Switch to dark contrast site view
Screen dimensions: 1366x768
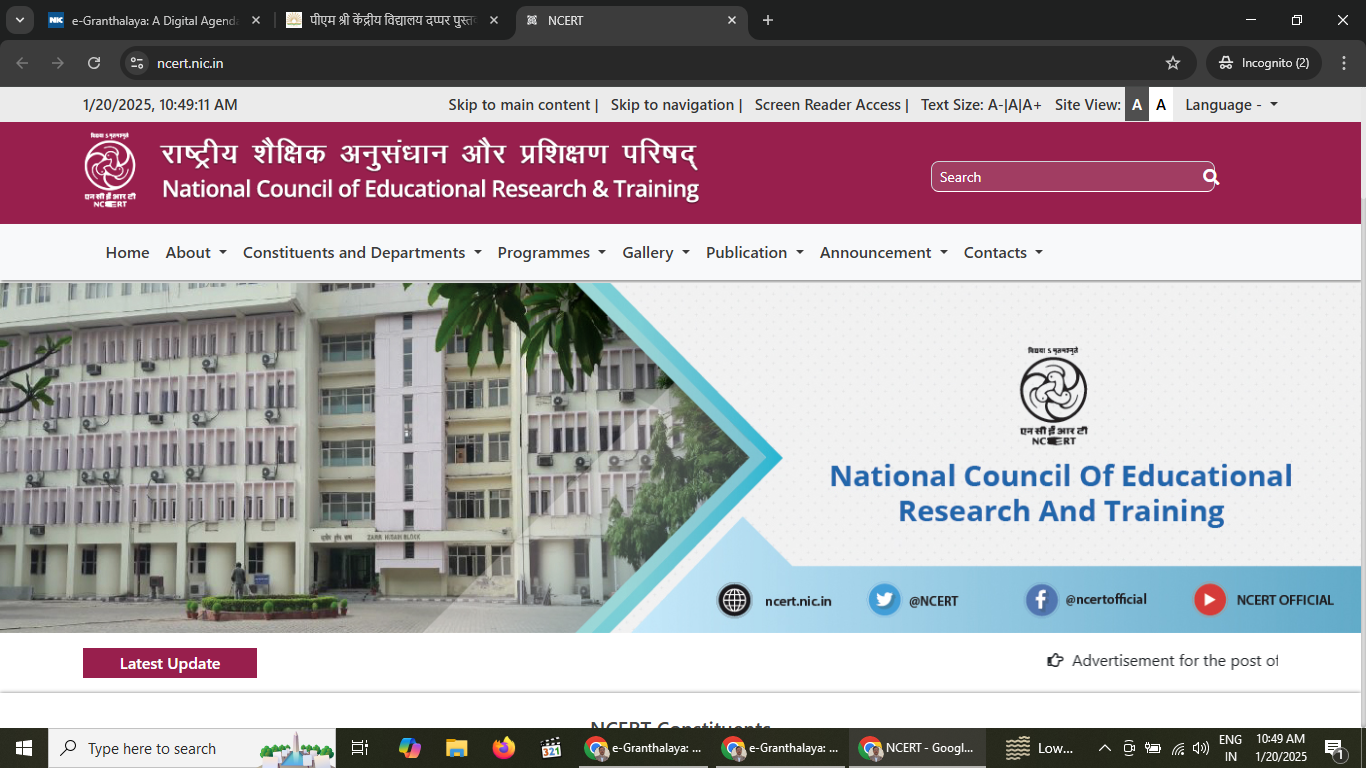[x=1137, y=105]
